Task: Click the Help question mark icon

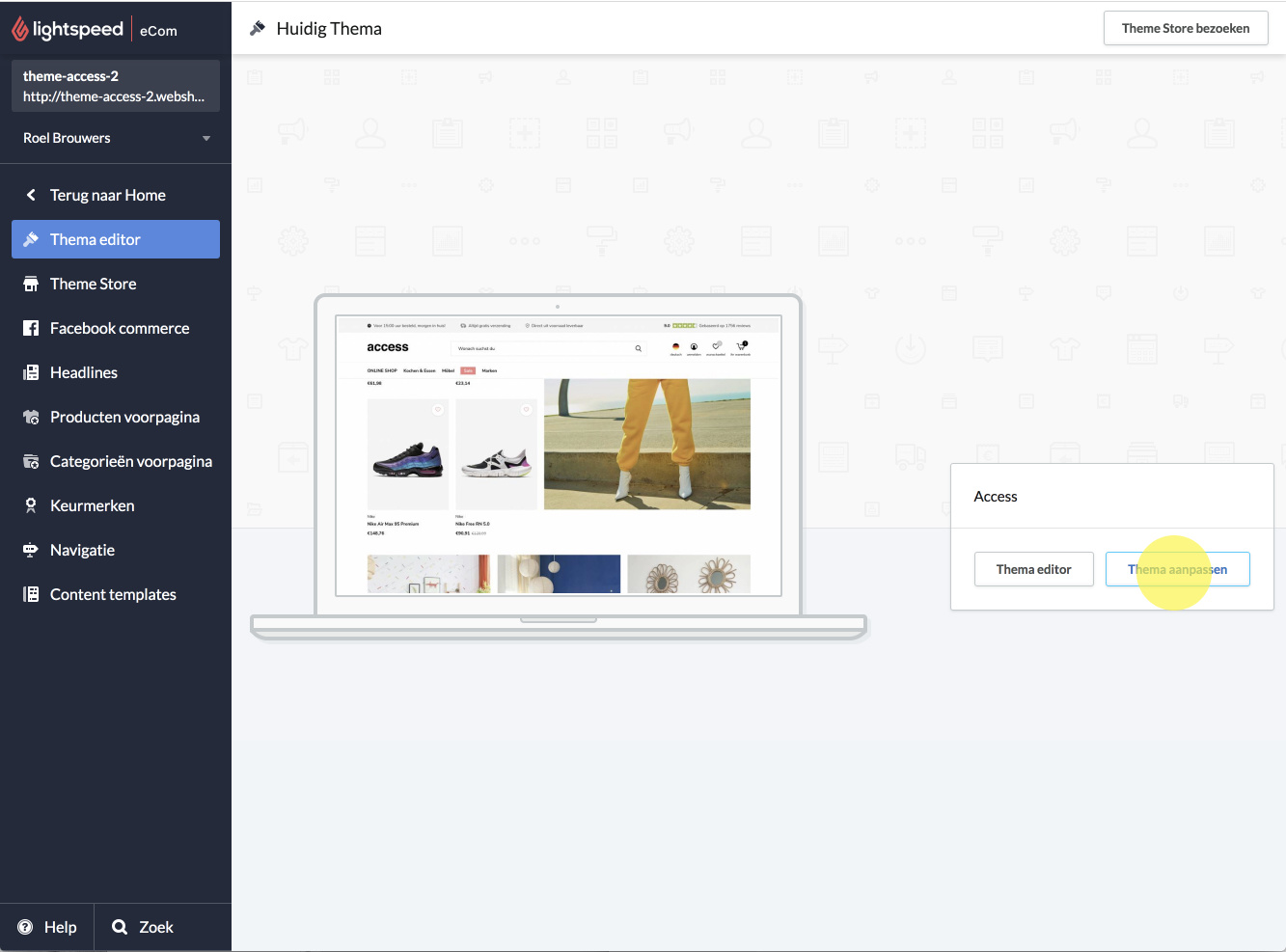Action: coord(25,927)
